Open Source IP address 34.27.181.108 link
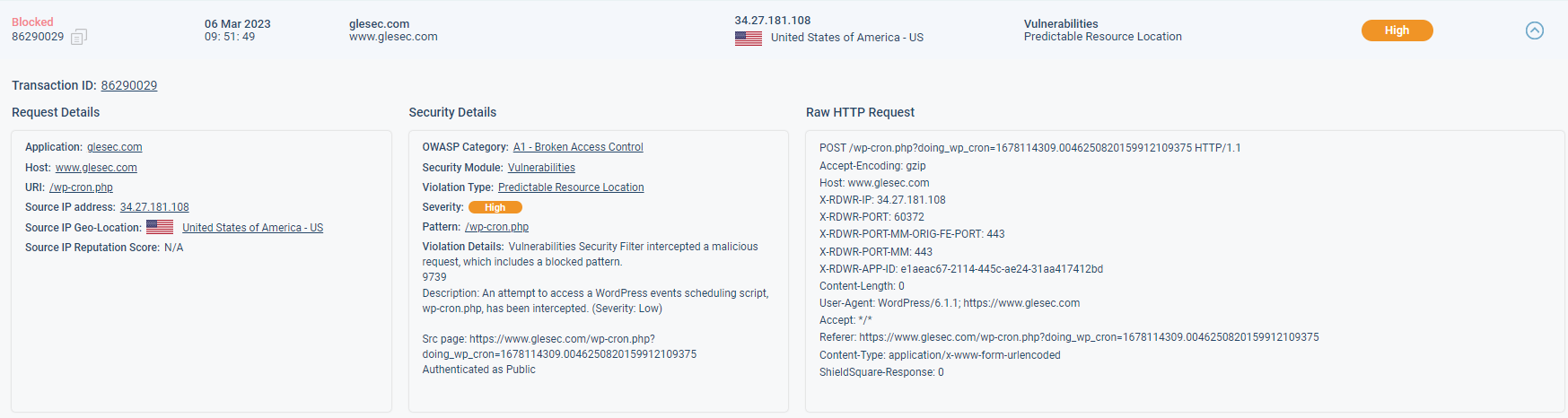Image resolution: width=1568 pixels, height=418 pixels. (x=154, y=207)
